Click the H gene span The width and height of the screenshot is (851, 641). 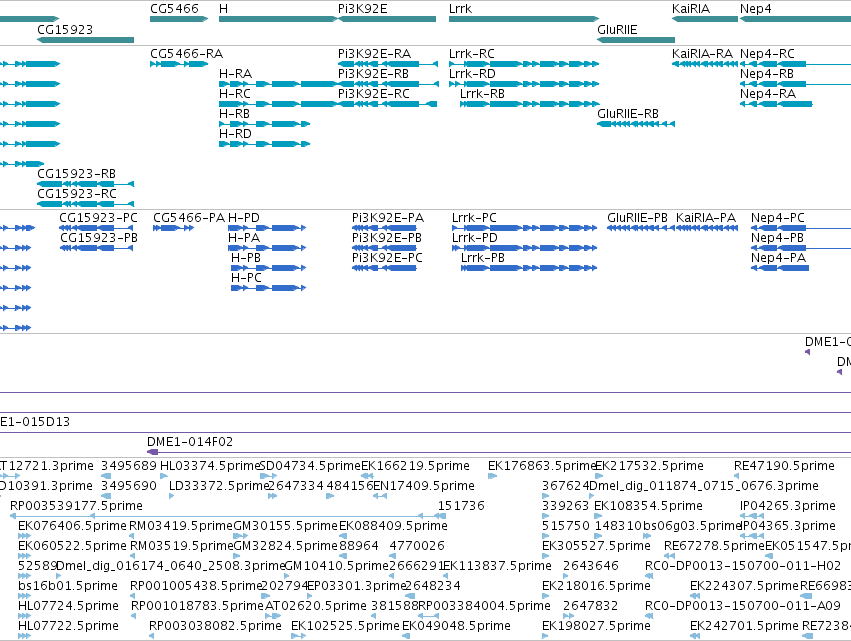point(278,19)
